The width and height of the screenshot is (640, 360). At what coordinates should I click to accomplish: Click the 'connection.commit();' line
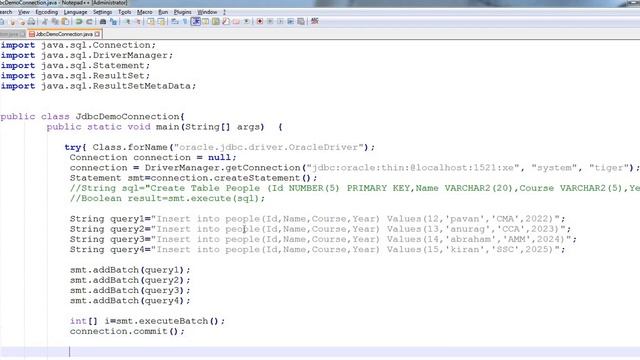click(127, 331)
